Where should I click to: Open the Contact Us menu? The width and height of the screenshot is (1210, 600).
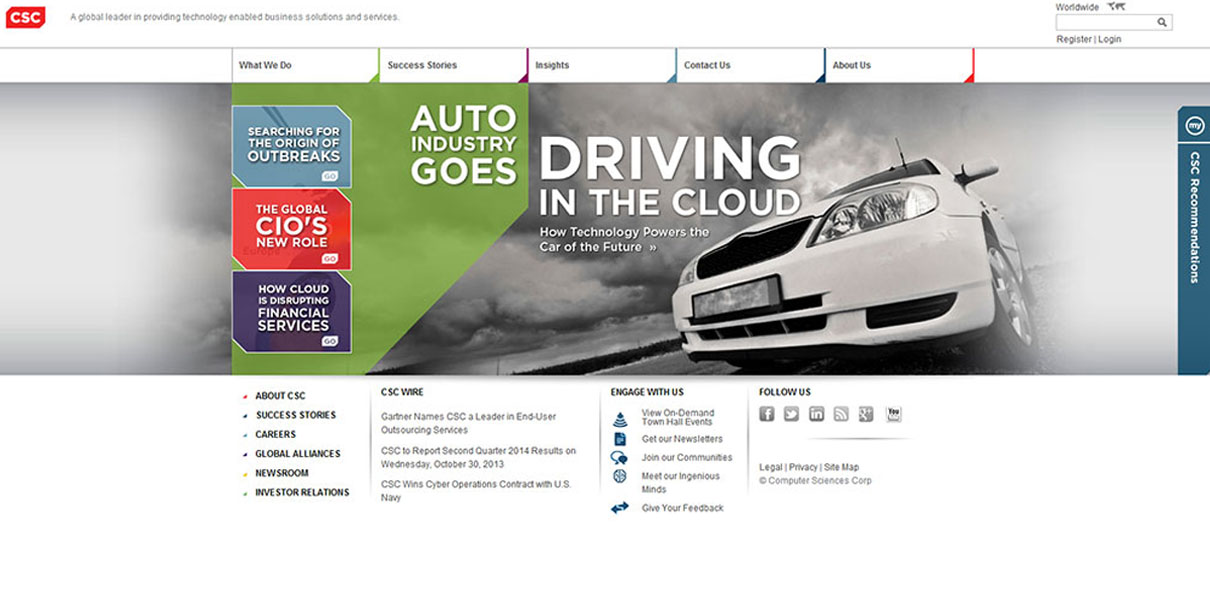tap(750, 65)
